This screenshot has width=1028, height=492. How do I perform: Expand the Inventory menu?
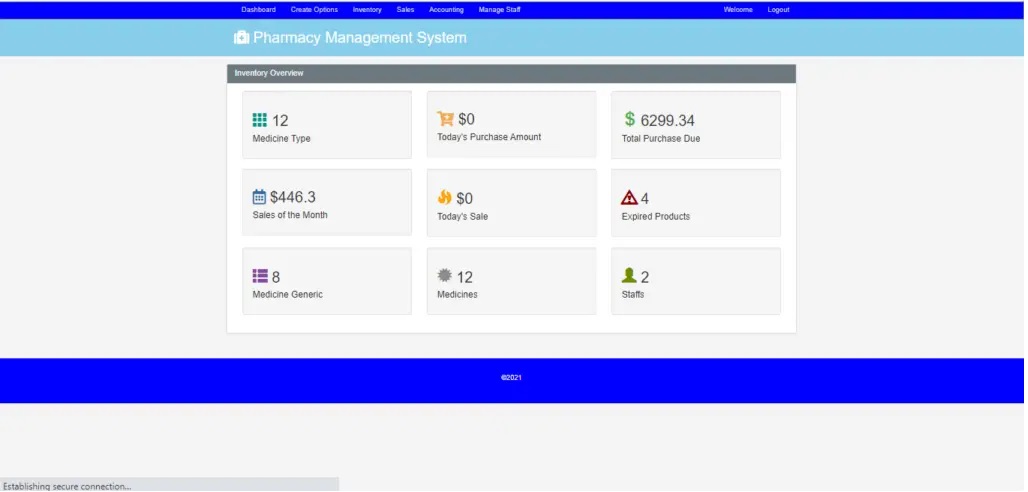(367, 10)
